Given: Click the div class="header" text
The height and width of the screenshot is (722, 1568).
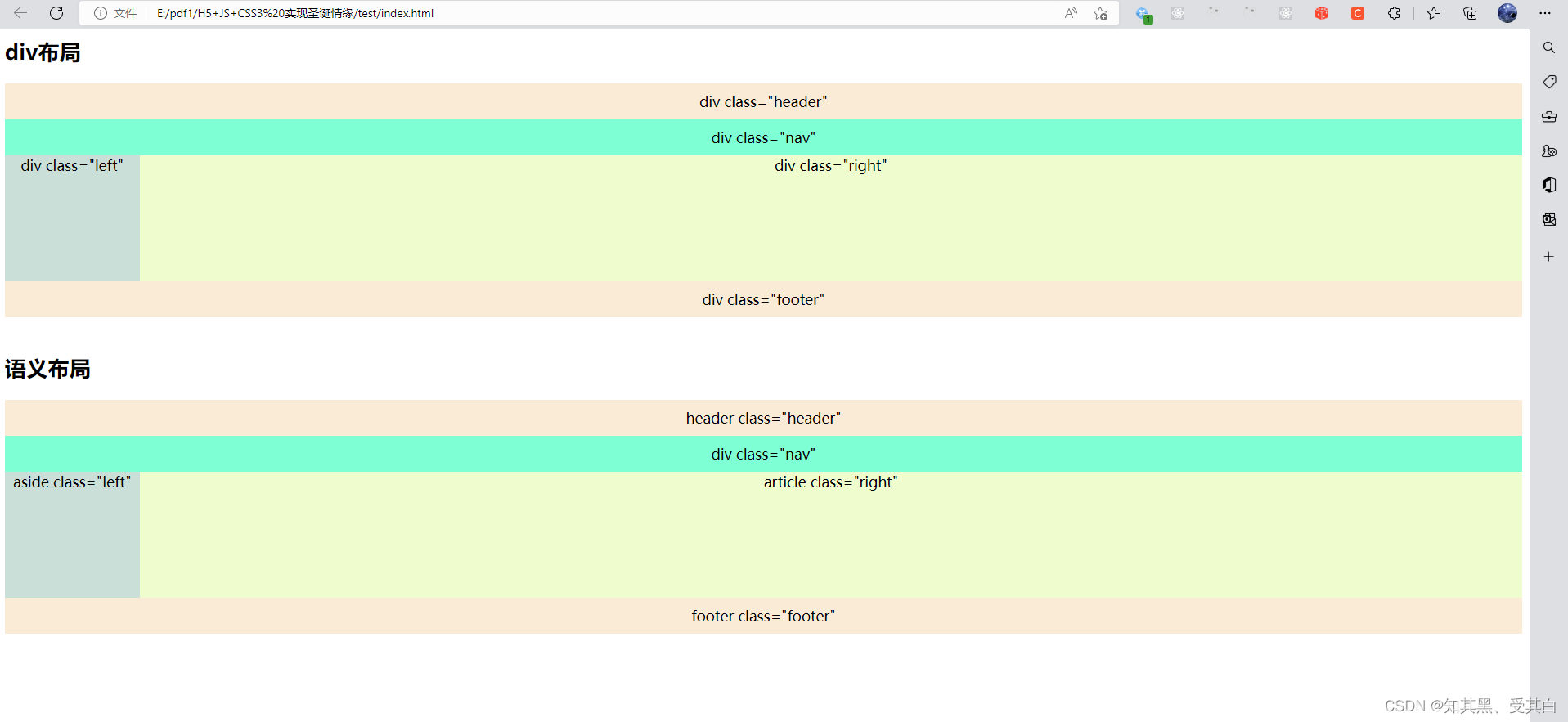Looking at the screenshot, I should click(x=763, y=101).
